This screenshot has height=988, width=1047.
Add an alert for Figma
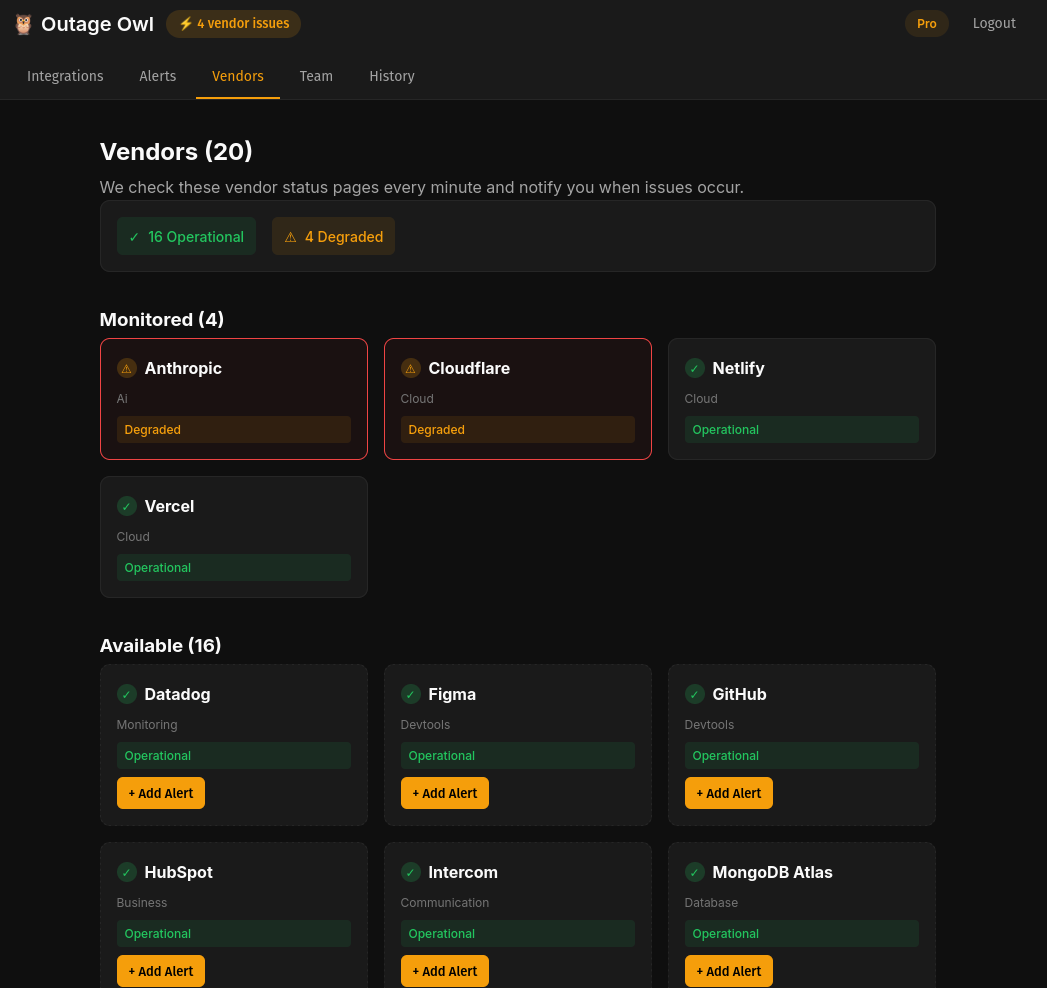444,792
